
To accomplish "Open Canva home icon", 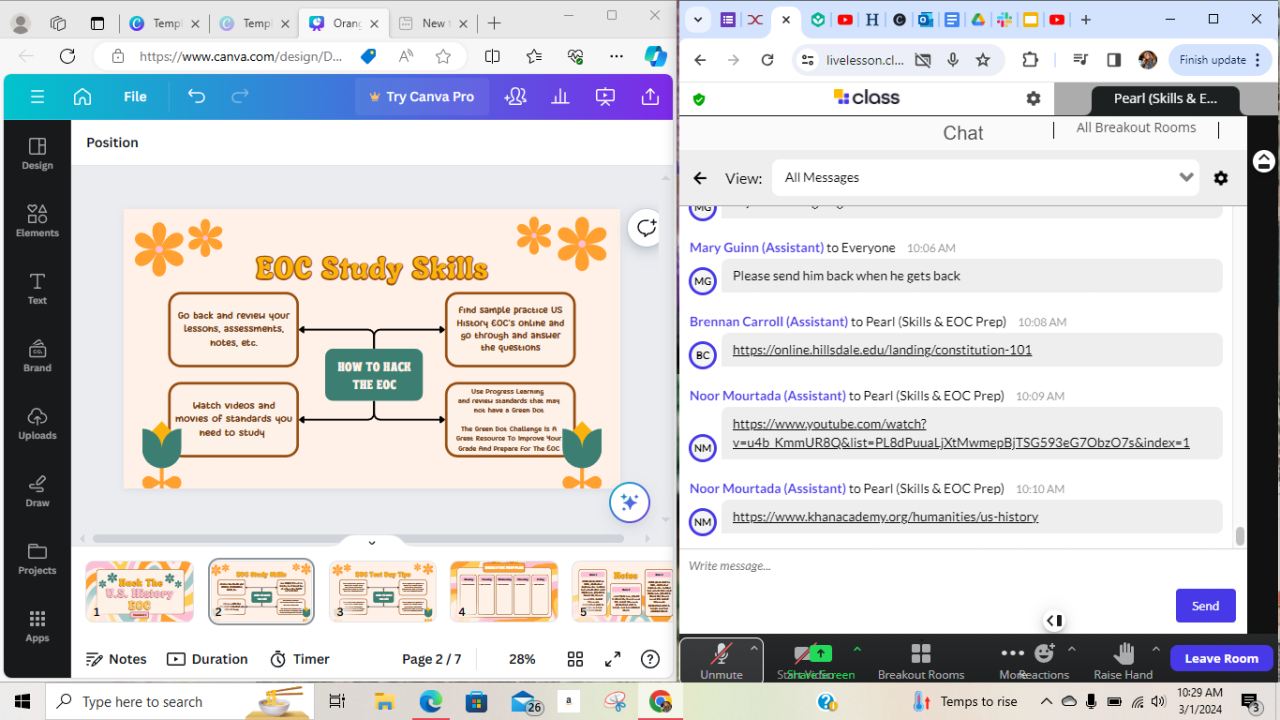I will (83, 97).
